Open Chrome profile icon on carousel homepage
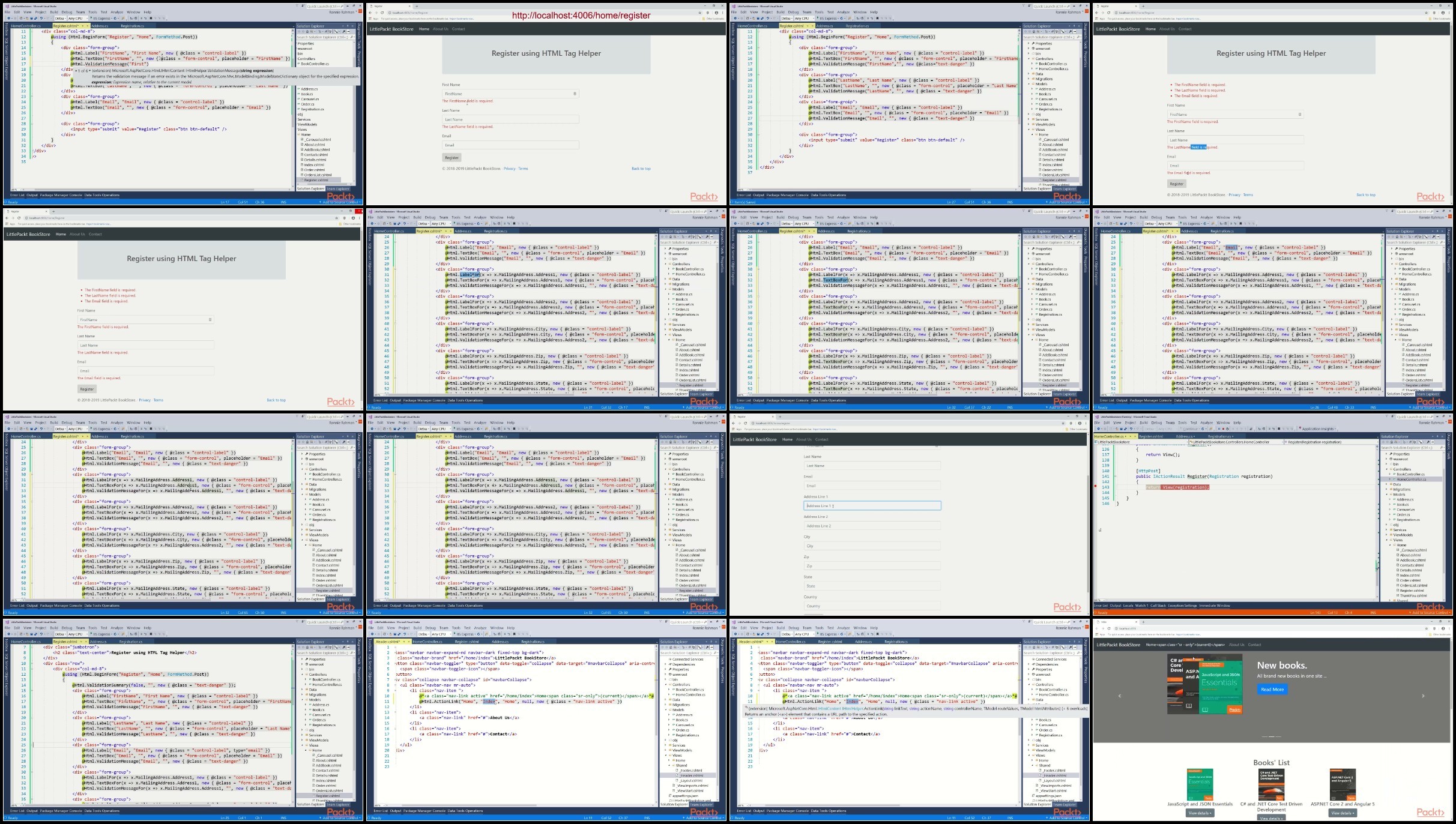Screen dimensions: 1456x824 tap(1443, 628)
